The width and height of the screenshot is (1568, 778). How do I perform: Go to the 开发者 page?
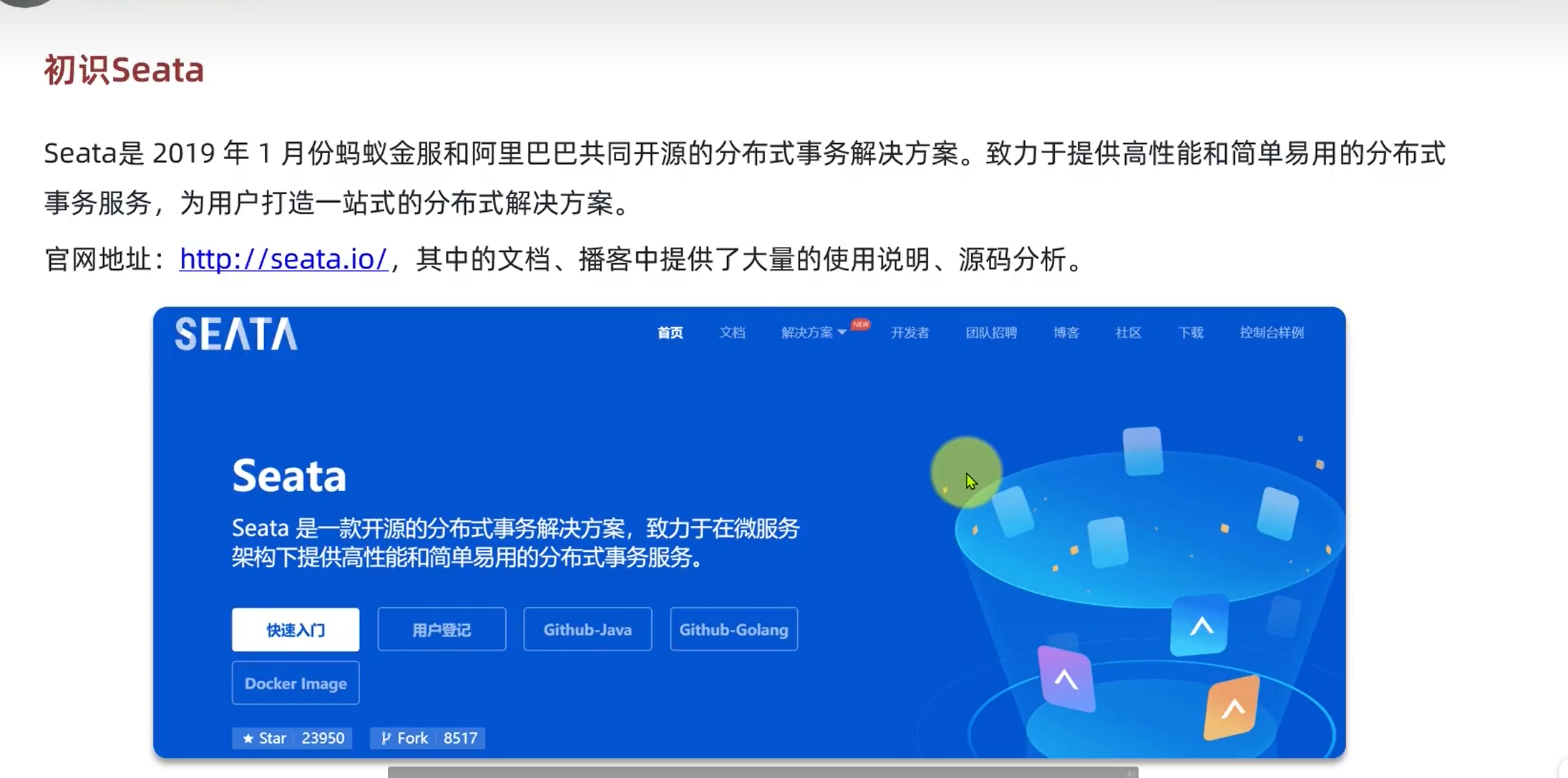[x=910, y=333]
